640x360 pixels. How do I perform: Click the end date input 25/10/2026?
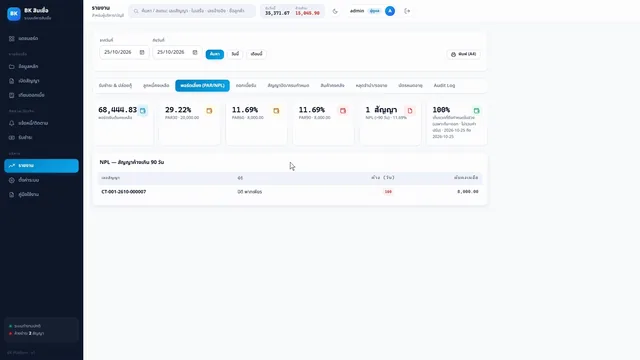pyautogui.click(x=177, y=52)
